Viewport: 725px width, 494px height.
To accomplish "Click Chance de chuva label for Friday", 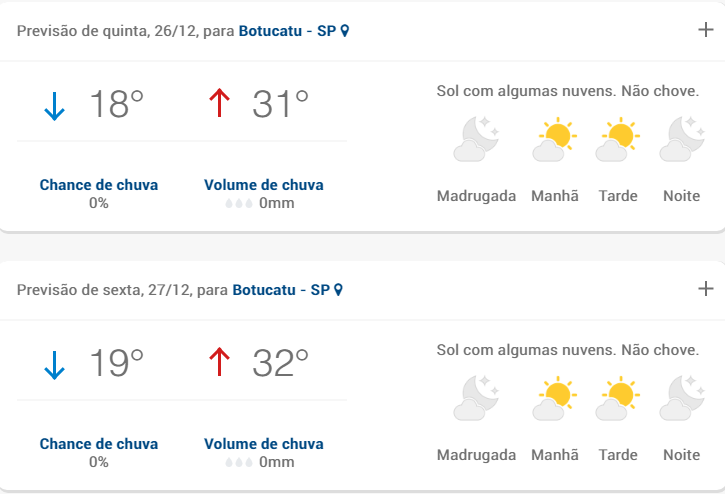I will point(98,444).
